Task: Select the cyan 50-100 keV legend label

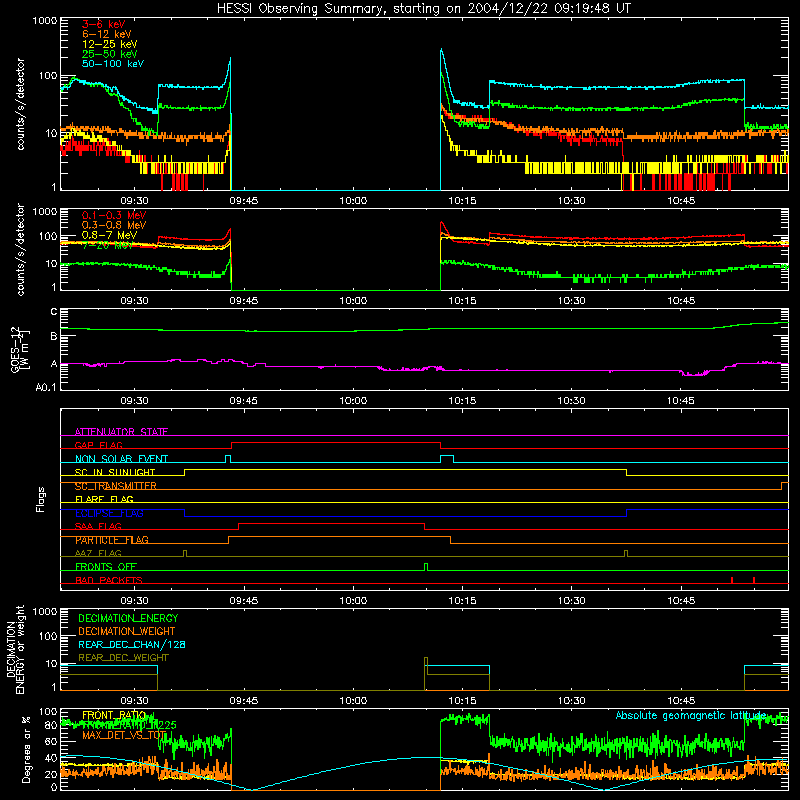Action: point(113,64)
